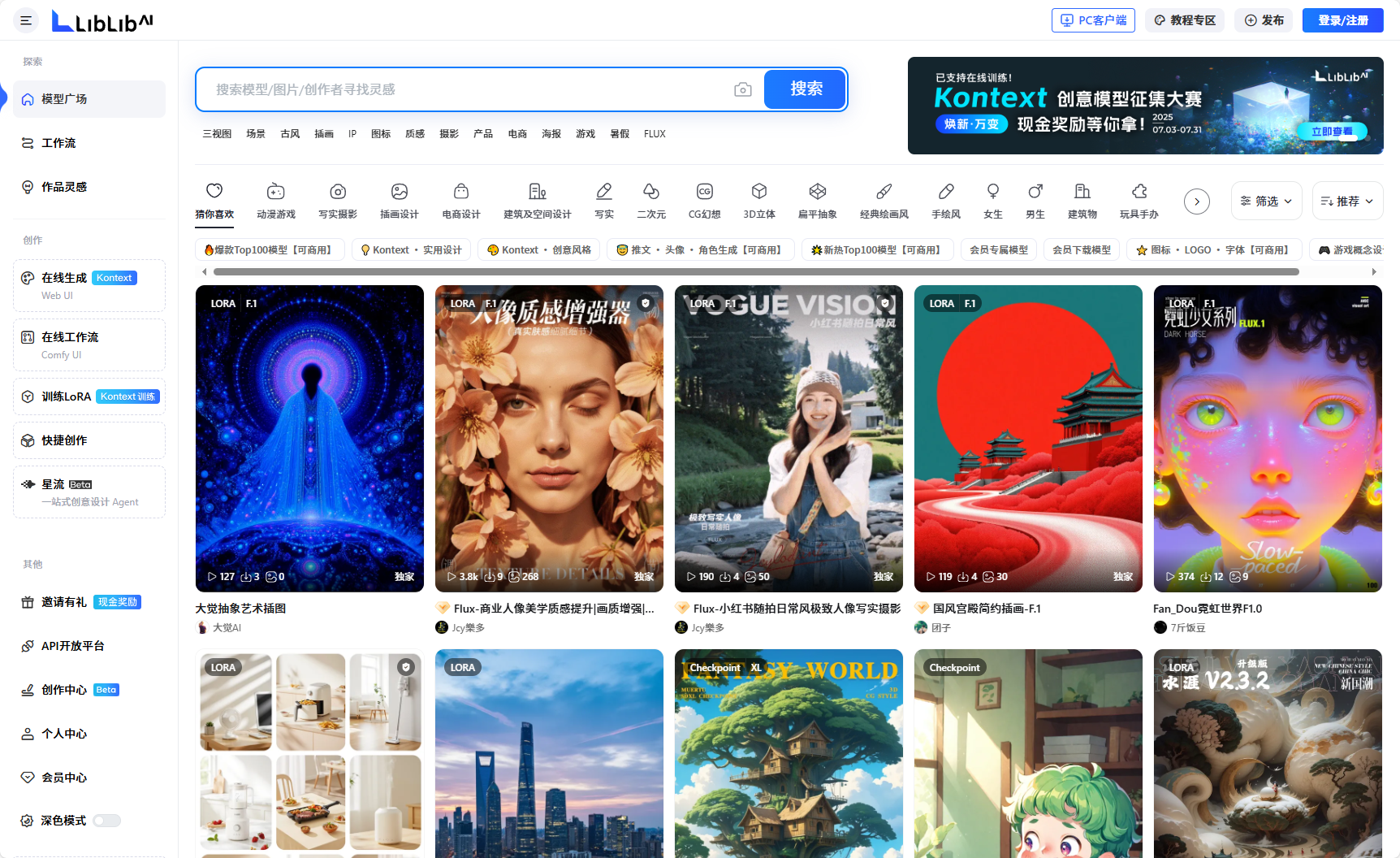Viewport: 1400px width, 858px height.
Task: Open the 筛选 filter dropdown
Action: (x=1267, y=201)
